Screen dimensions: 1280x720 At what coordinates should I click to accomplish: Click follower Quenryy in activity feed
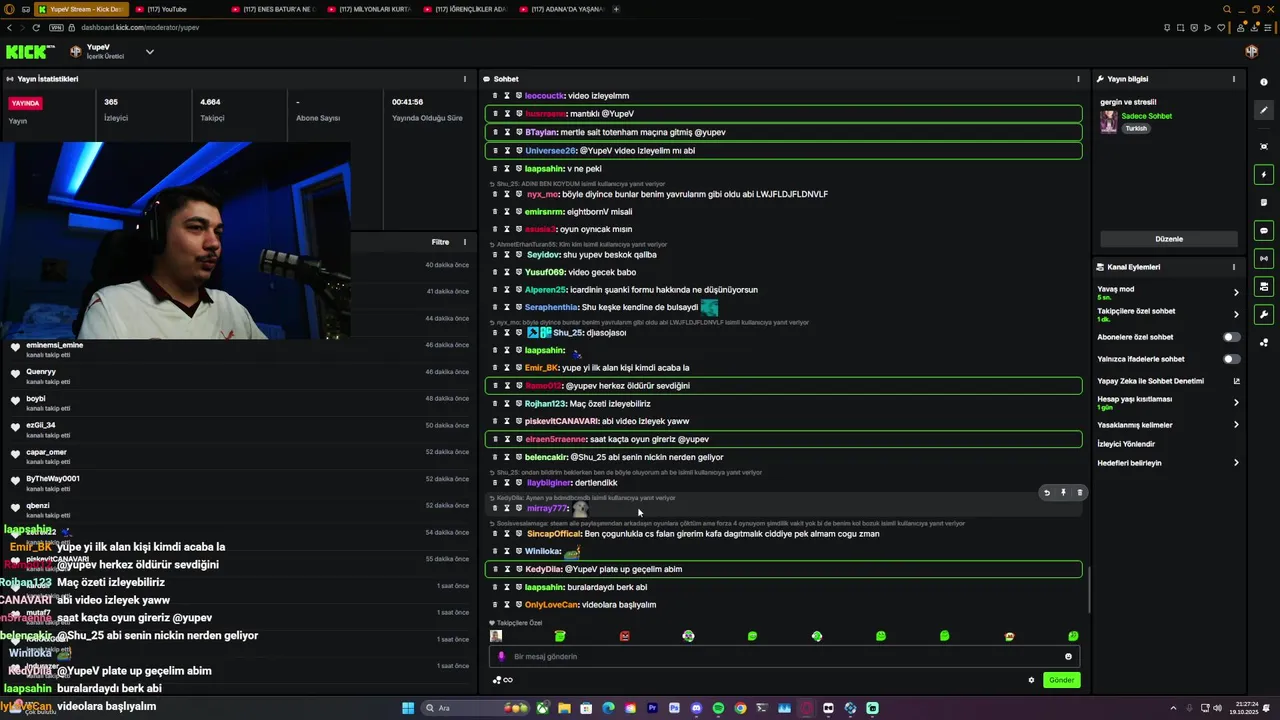(41, 372)
